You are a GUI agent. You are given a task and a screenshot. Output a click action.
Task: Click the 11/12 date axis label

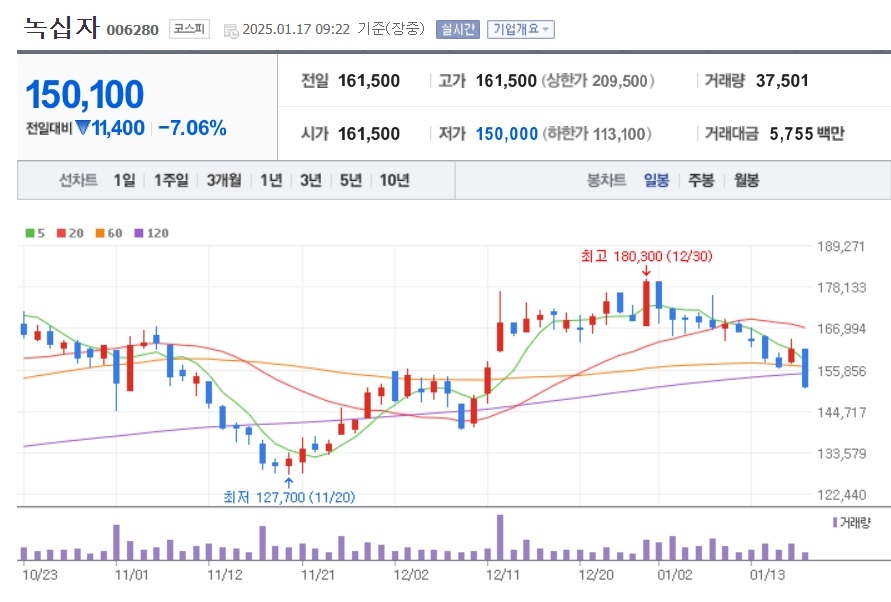pyautogui.click(x=225, y=575)
